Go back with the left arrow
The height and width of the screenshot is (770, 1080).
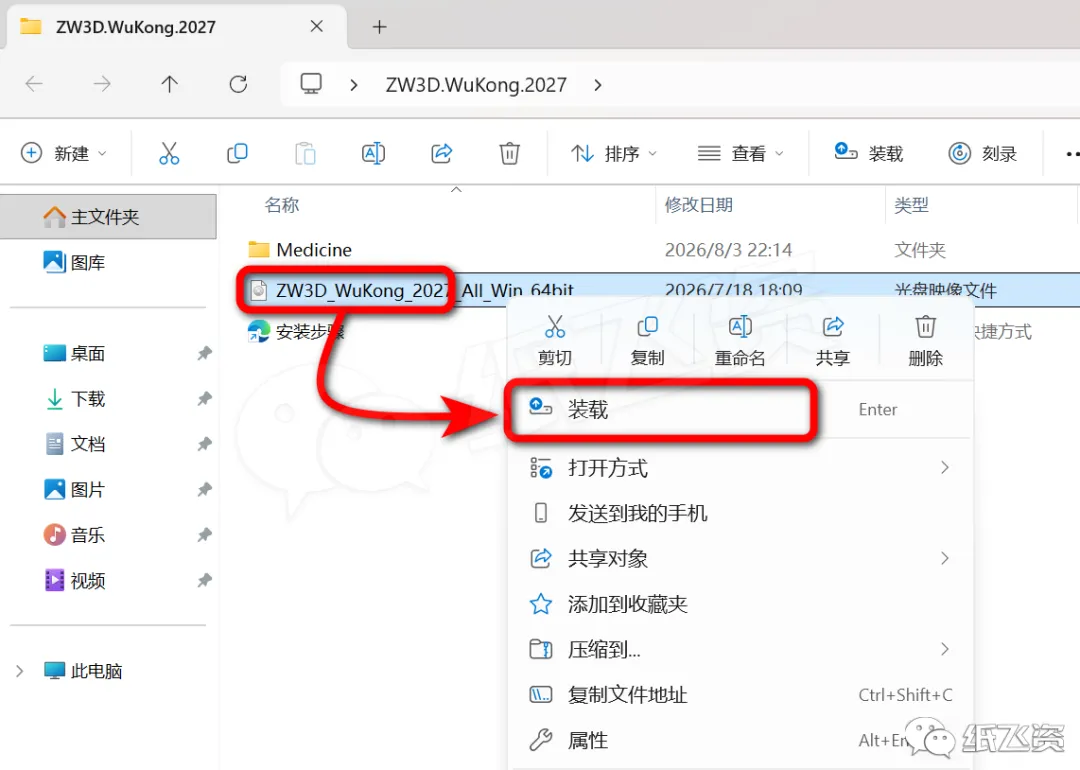click(34, 84)
